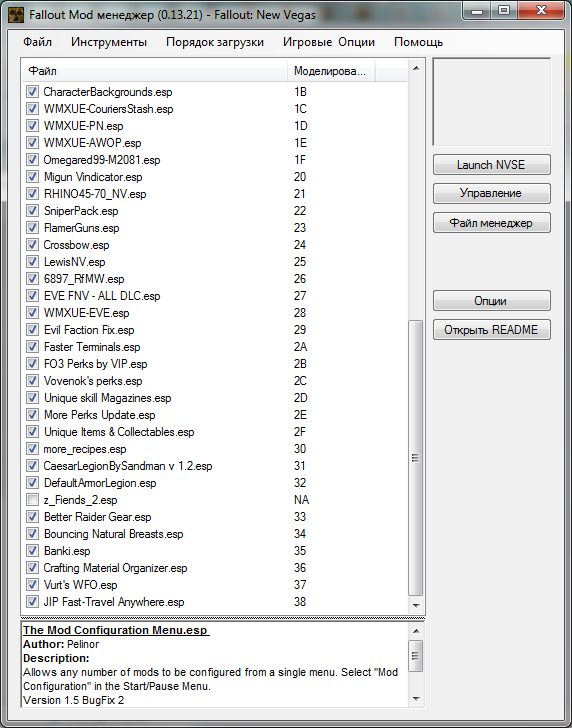This screenshot has height=728, width=572.
Task: Click description panel scrollbar up arrow
Action: click(416, 631)
